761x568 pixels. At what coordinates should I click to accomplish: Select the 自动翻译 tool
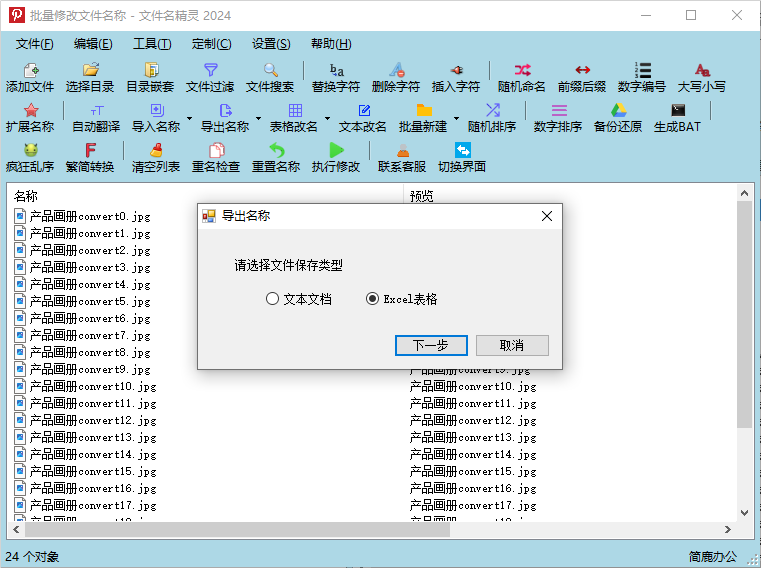click(x=96, y=118)
